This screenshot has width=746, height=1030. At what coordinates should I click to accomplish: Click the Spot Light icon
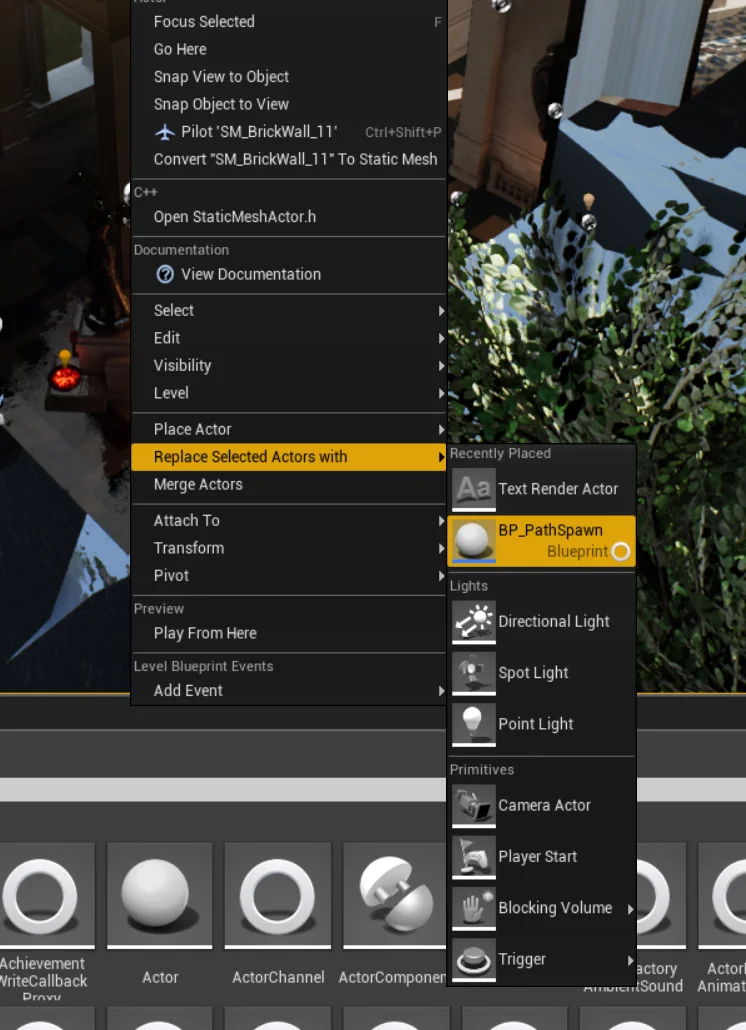pos(473,673)
